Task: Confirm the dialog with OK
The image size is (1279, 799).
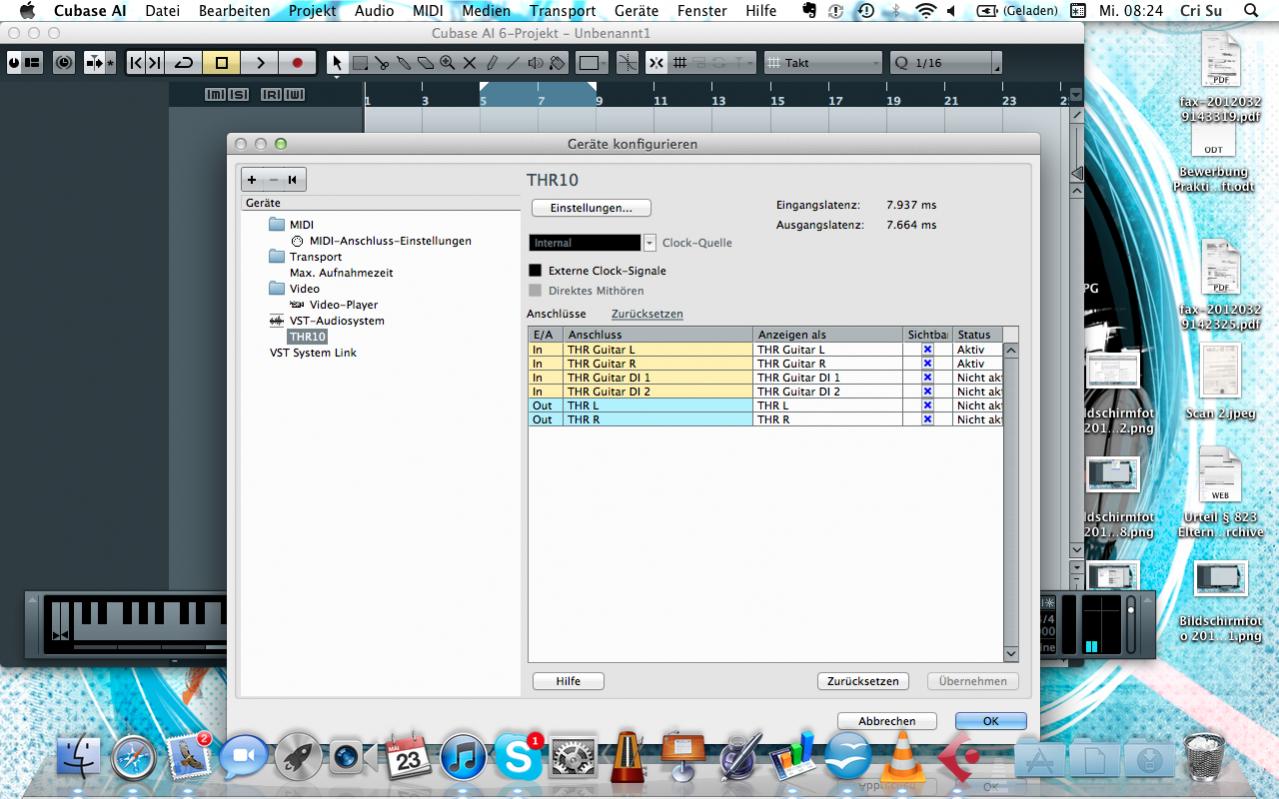Action: tap(991, 721)
